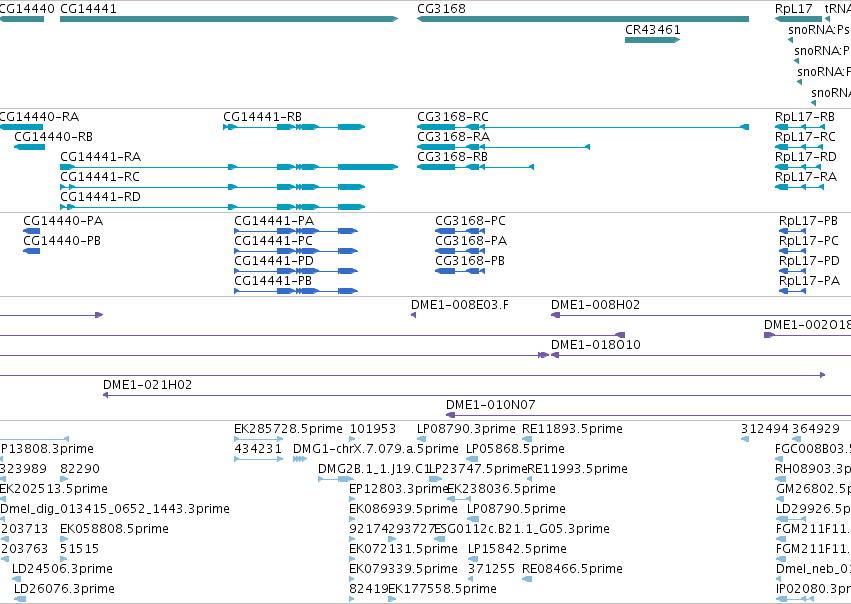Viewport: 851px width, 604px height.
Task: Select protein CG14440-PB
Action: pos(31,251)
